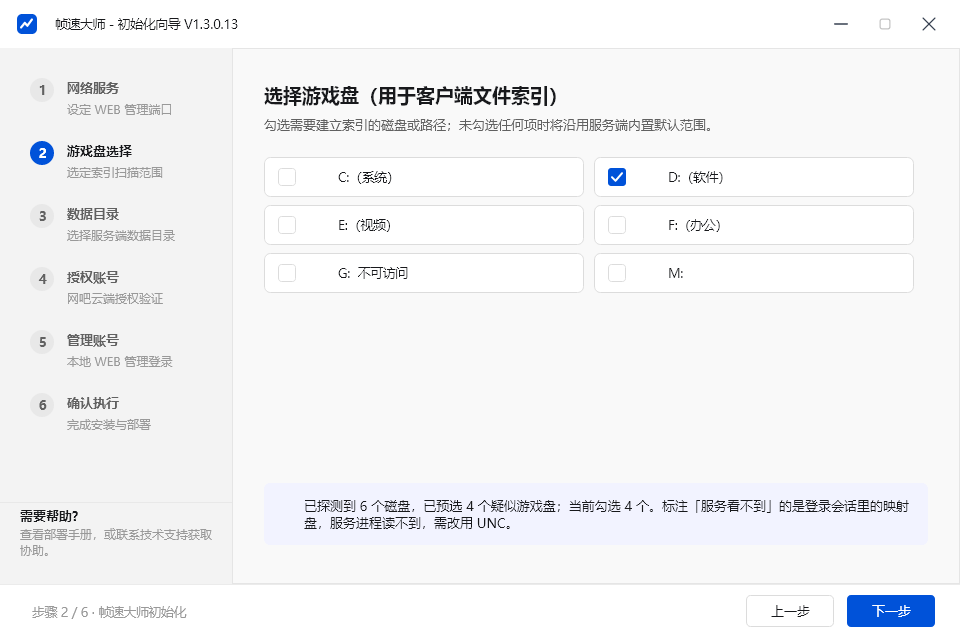The height and width of the screenshot is (640, 960).
Task: Click 设定 WEB 管理端口 subtitle
Action: [119, 110]
